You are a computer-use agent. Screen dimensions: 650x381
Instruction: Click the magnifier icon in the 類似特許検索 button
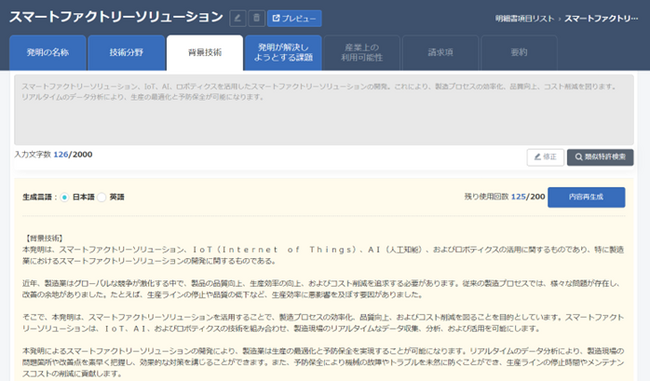click(578, 157)
